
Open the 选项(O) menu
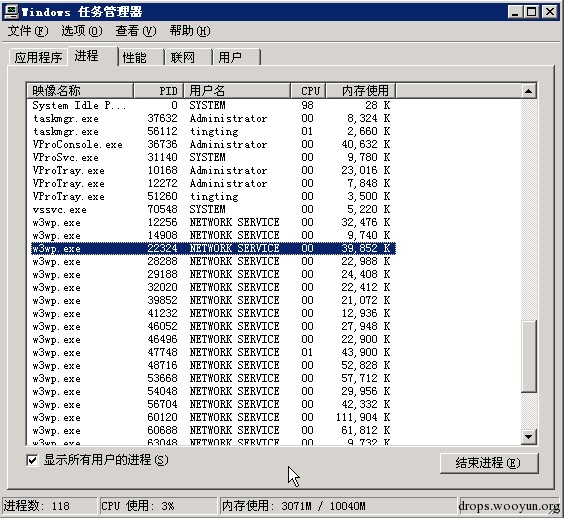(82, 31)
